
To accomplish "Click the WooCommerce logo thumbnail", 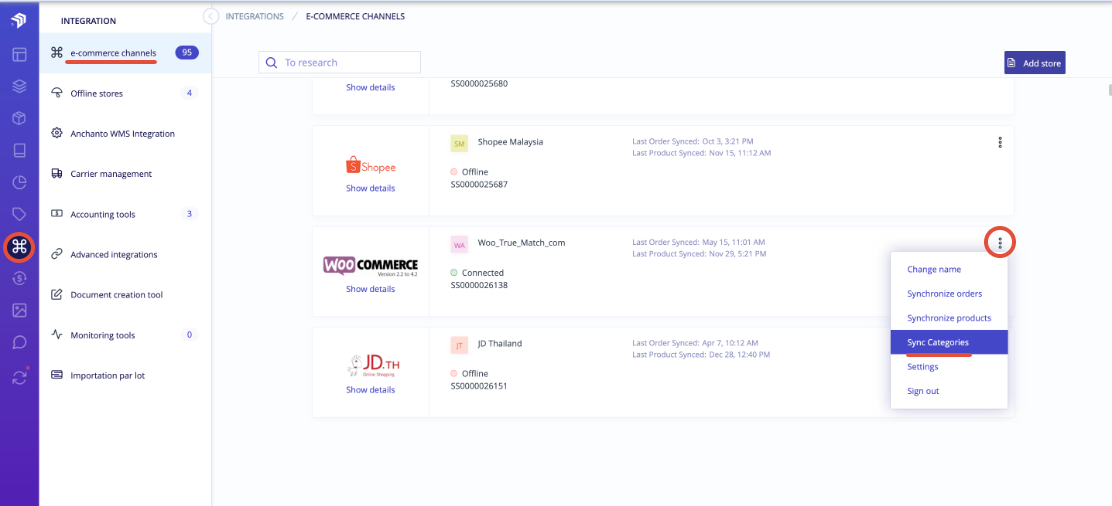I will point(370,266).
